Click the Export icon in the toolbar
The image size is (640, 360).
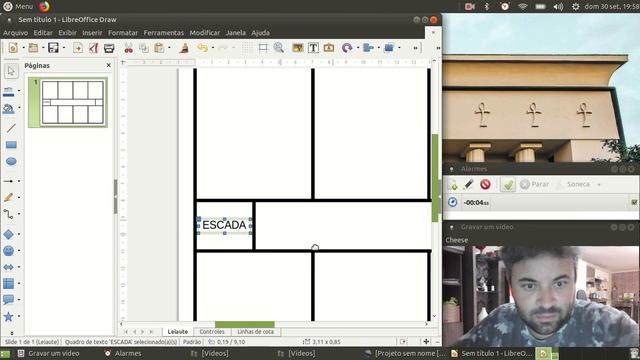coord(78,48)
